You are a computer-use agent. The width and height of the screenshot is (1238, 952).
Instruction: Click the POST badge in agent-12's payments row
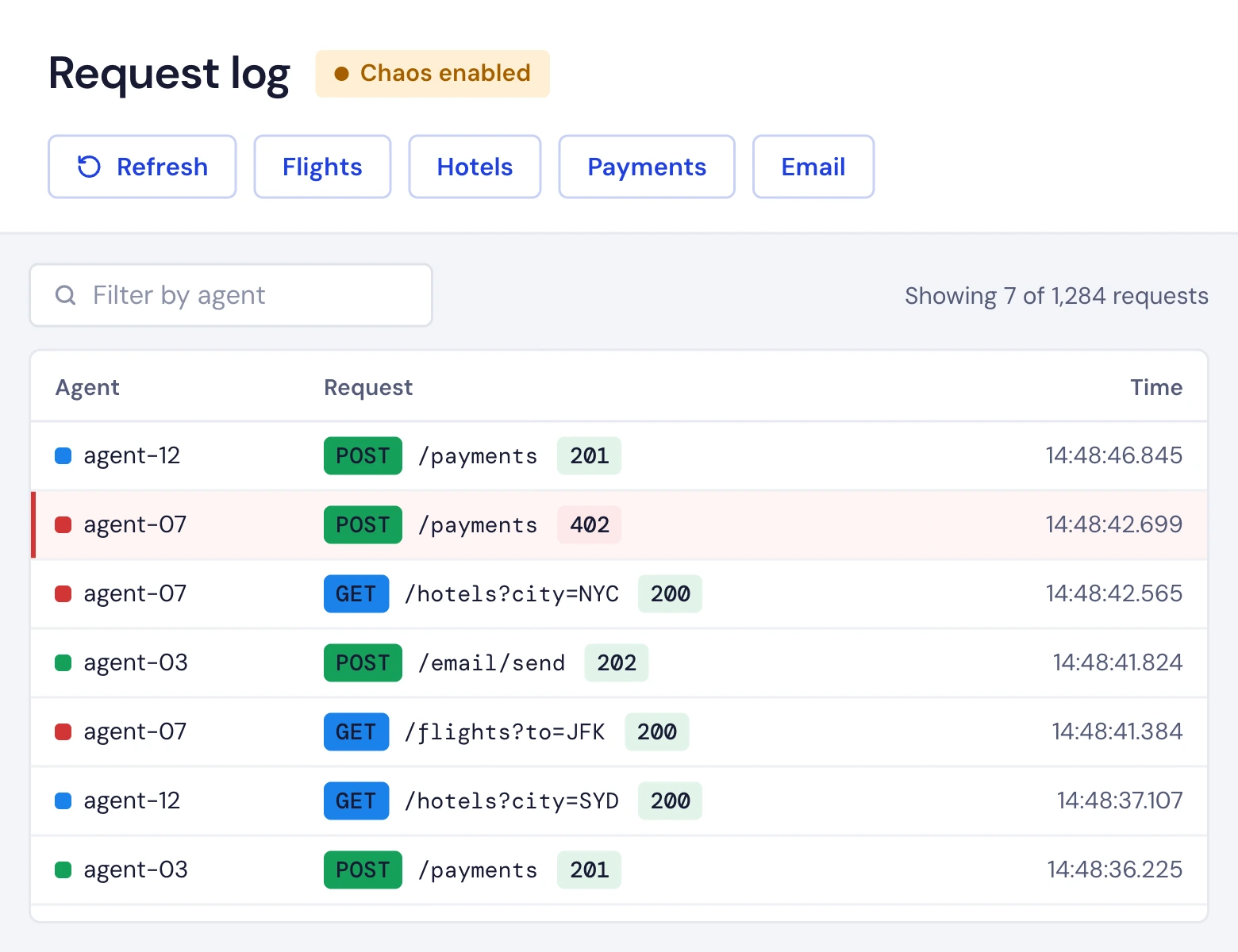click(x=363, y=455)
